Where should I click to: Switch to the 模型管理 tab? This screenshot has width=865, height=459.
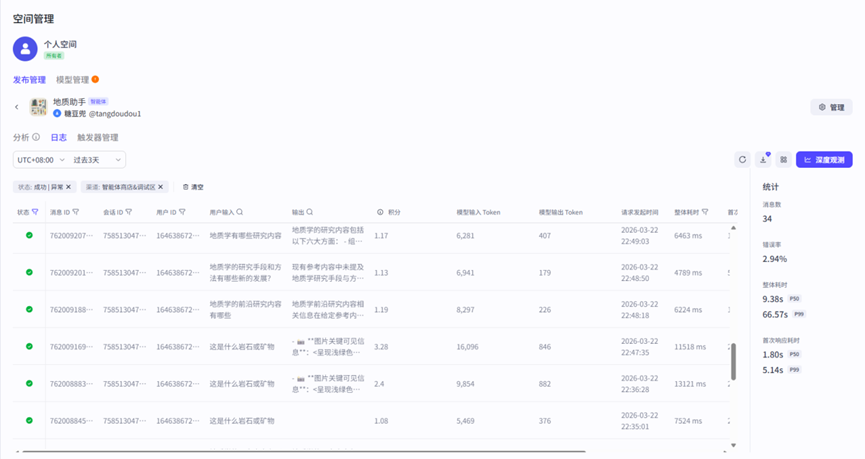click(72, 79)
